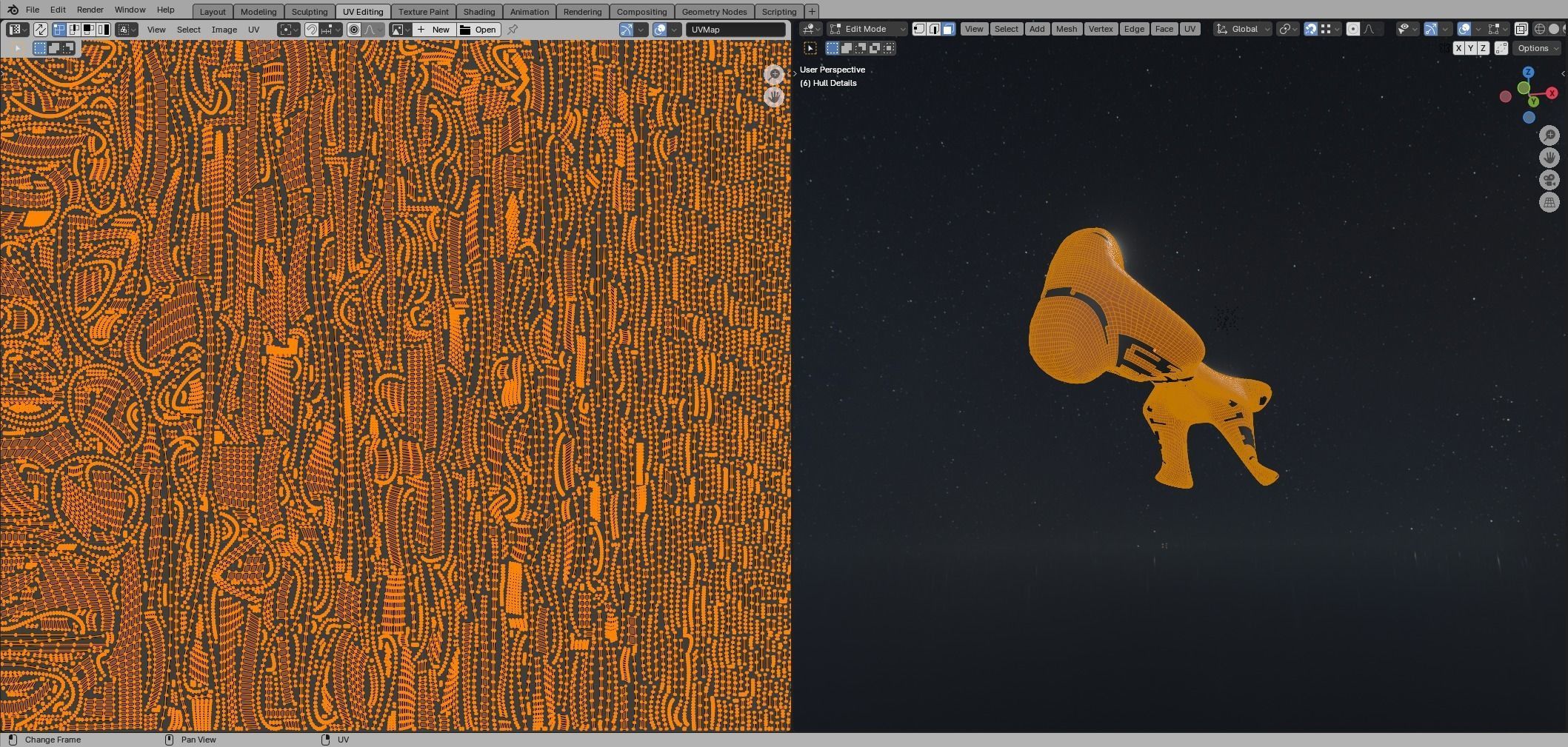
Task: Open the Edge menu in 3D viewport
Action: (1134, 29)
